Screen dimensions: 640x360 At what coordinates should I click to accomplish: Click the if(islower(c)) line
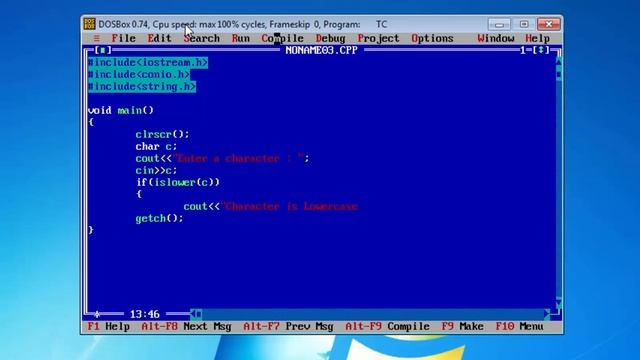178,182
